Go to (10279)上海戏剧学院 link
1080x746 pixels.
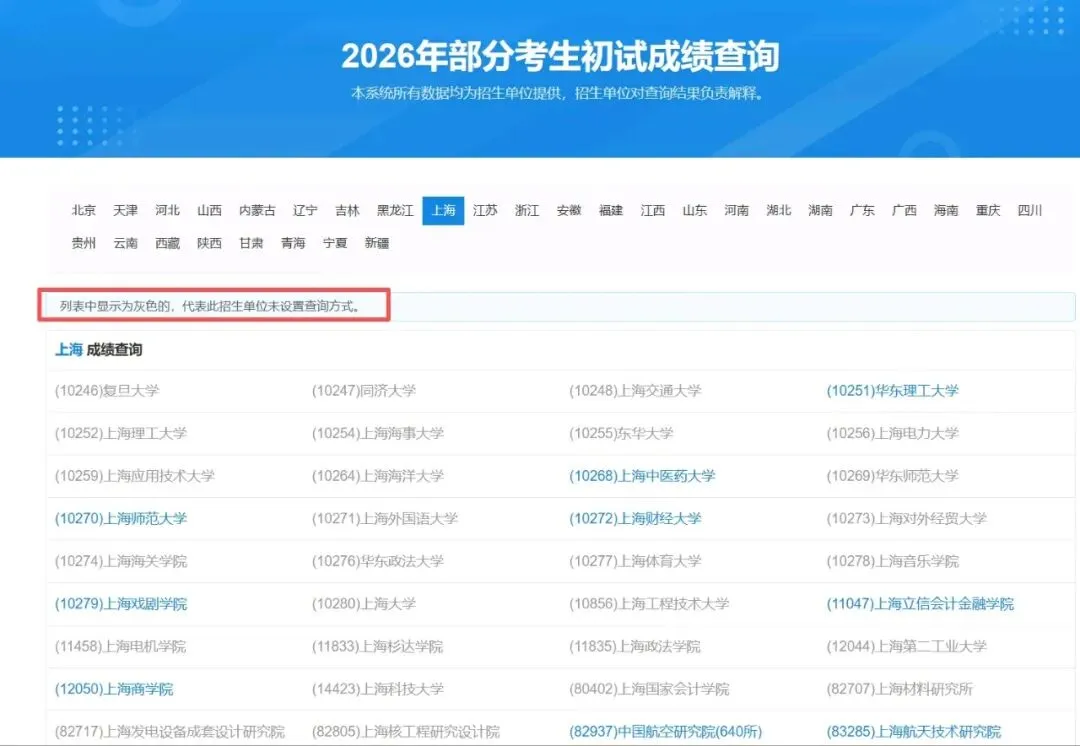coord(121,604)
